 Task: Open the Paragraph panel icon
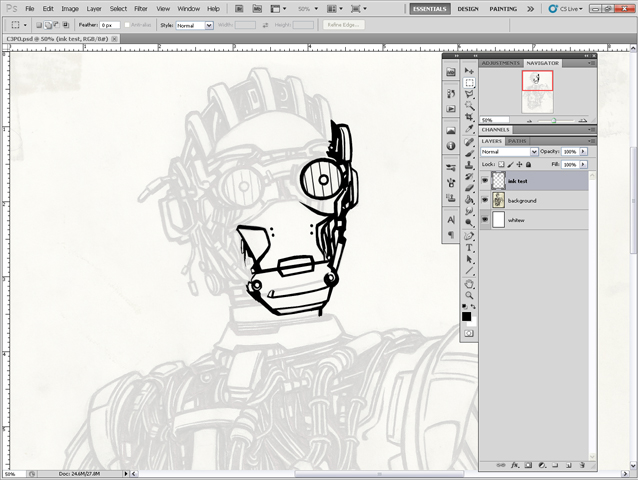[x=451, y=234]
